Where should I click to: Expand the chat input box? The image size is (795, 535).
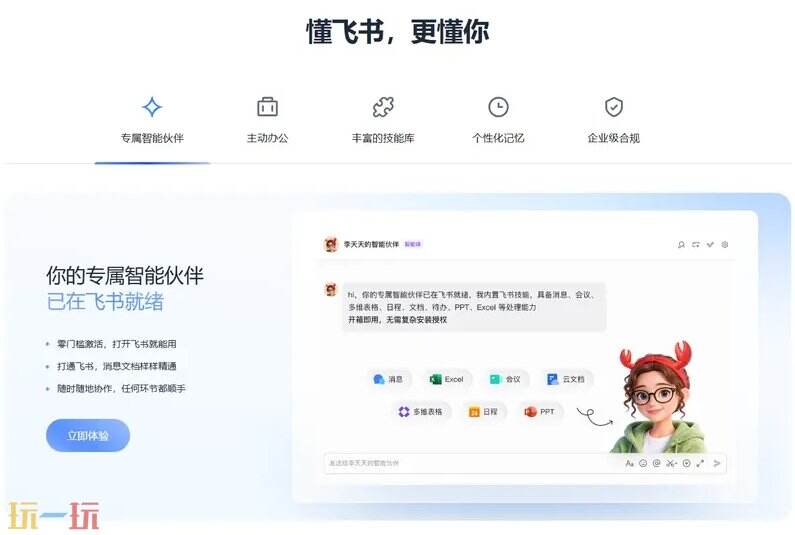click(700, 463)
